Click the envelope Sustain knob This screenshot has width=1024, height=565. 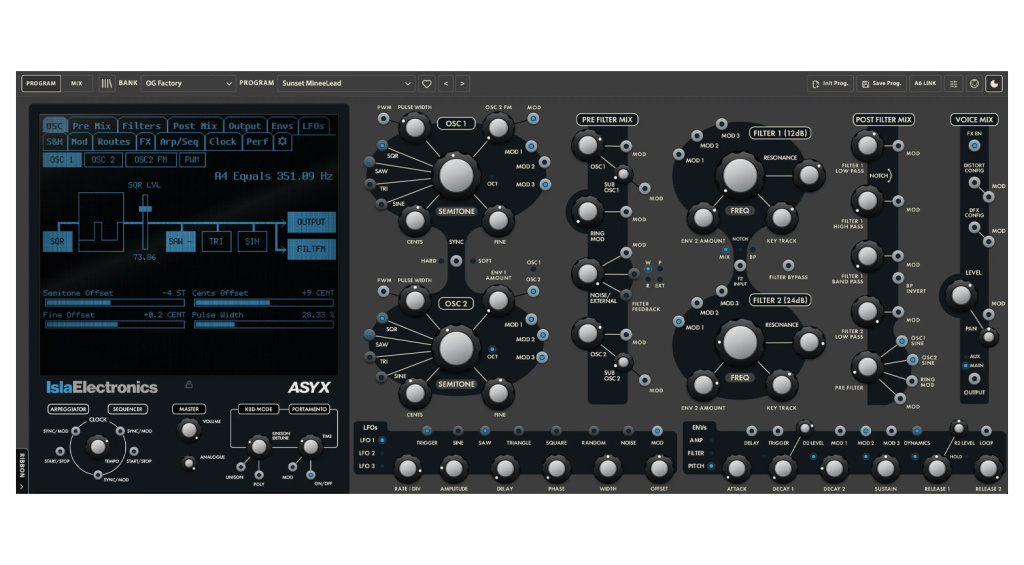[885, 468]
